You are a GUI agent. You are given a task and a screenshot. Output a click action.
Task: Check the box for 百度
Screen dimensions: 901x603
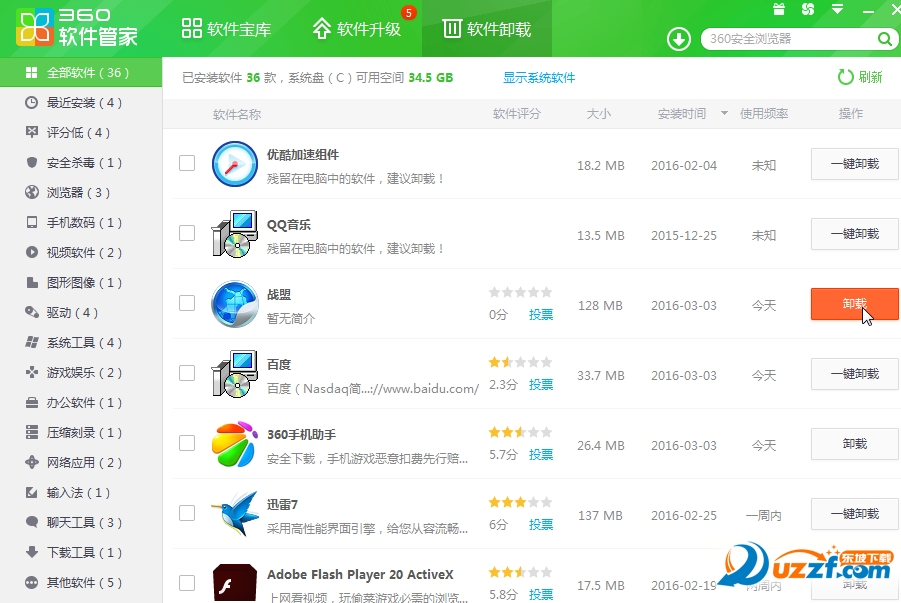pos(187,373)
